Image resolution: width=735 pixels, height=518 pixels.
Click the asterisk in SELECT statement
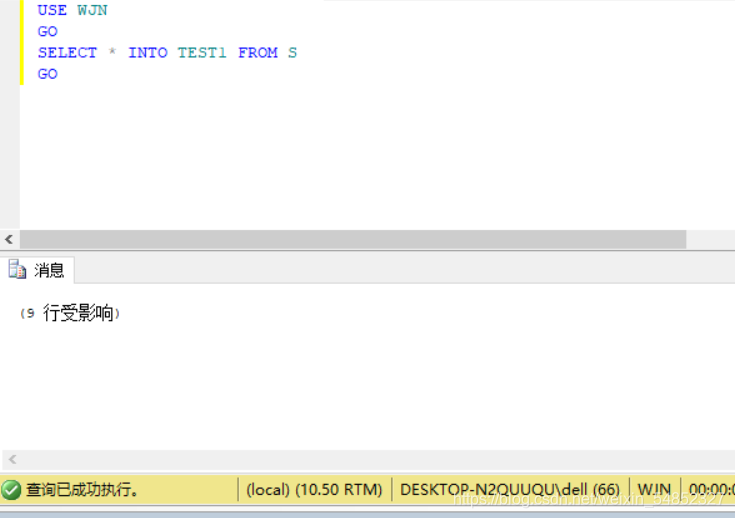click(x=112, y=52)
